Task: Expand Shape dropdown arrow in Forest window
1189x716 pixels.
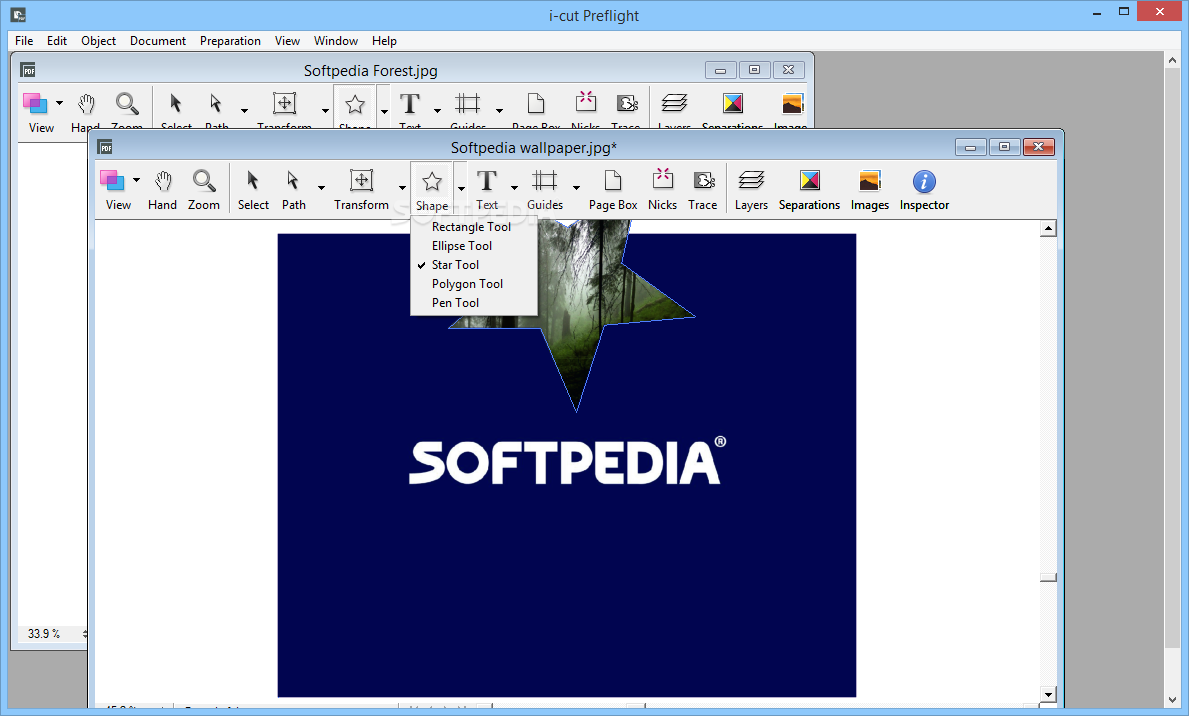Action: (384, 111)
